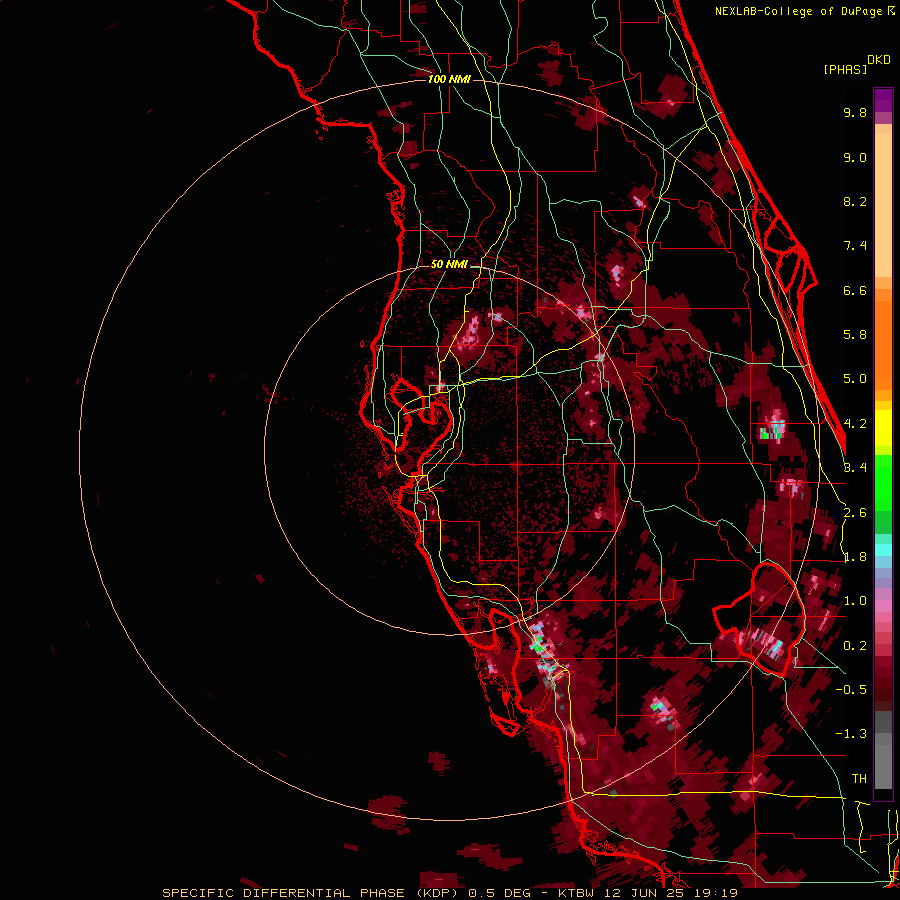The width and height of the screenshot is (900, 900).
Task: Select the 50 NMI range ring label
Action: 449,264
